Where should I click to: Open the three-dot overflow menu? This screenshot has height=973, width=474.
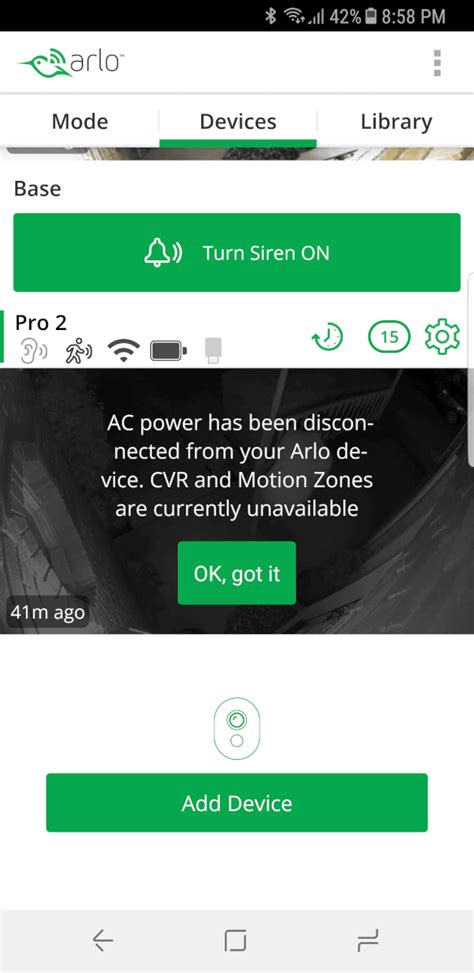(437, 63)
